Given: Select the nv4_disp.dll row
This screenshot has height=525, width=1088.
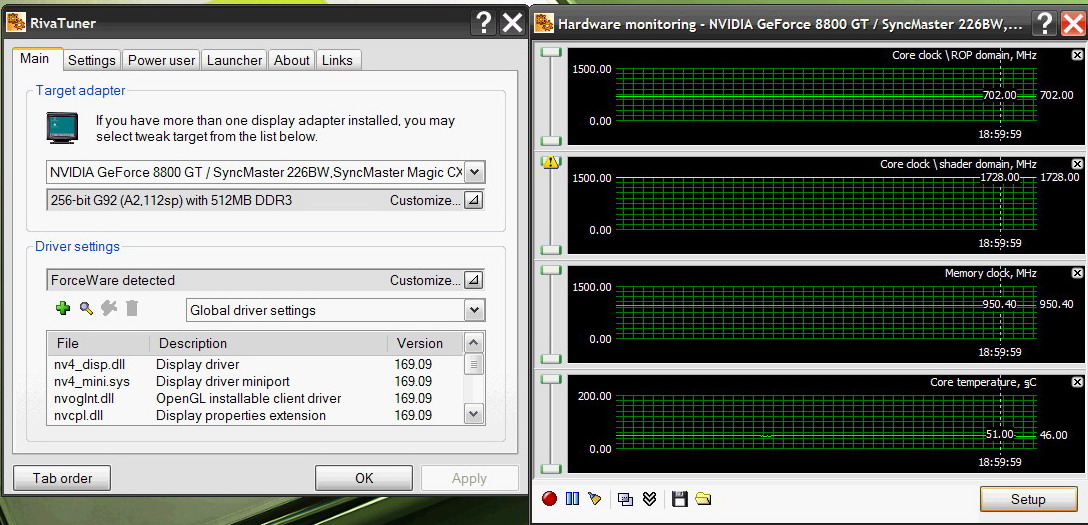Looking at the screenshot, I should coord(255,364).
